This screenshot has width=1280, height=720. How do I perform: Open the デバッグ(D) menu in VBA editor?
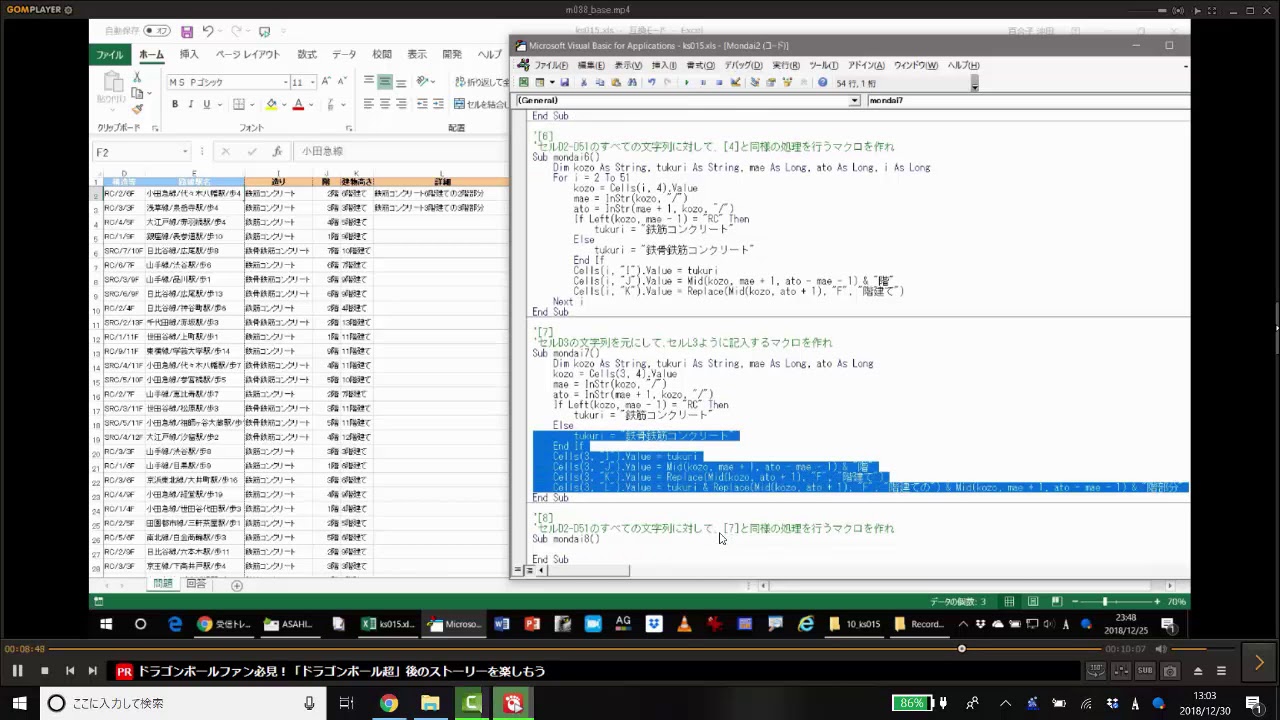[743, 65]
